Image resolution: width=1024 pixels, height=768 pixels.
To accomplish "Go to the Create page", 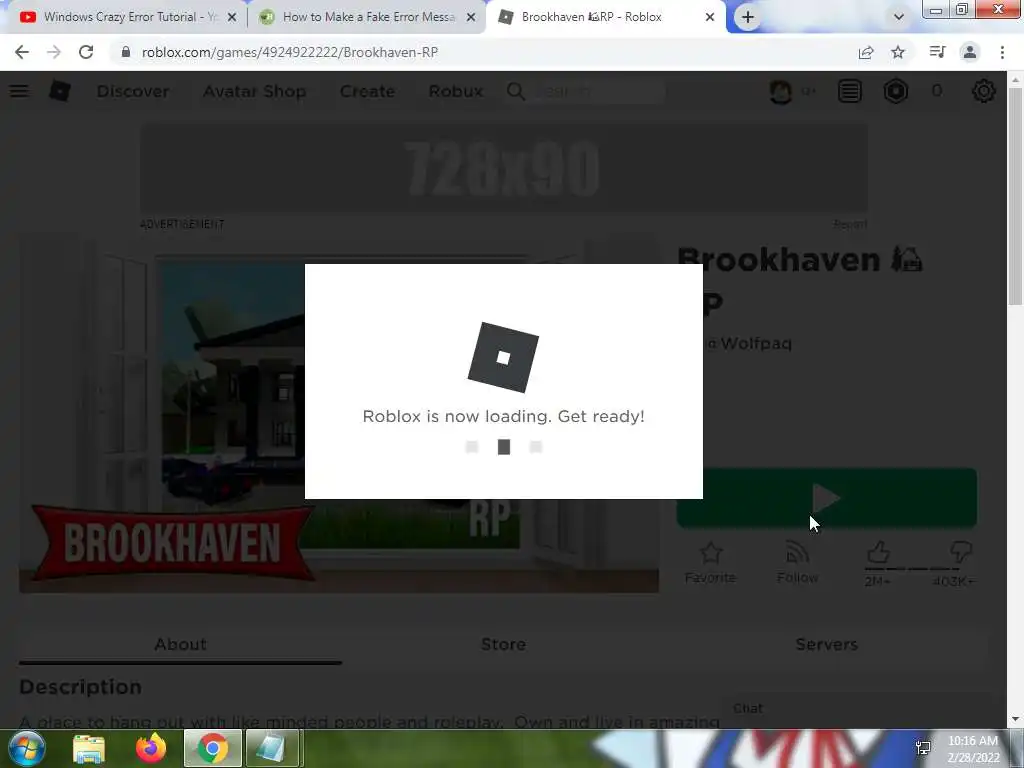I will pos(367,91).
